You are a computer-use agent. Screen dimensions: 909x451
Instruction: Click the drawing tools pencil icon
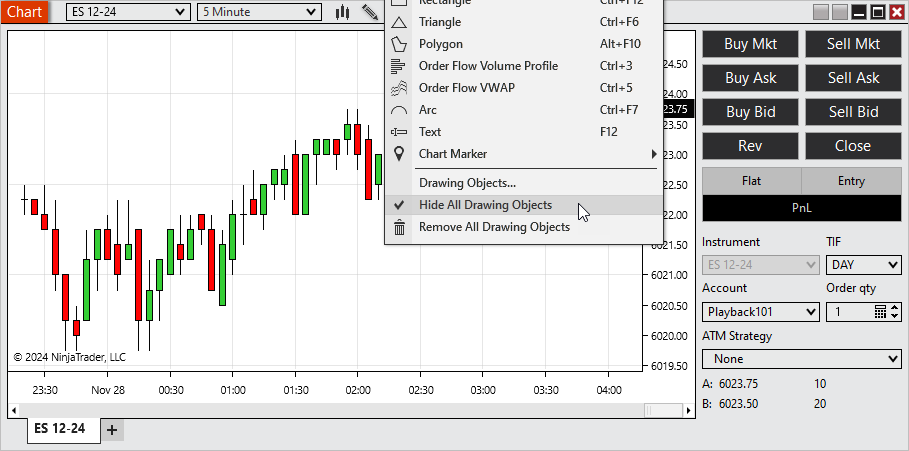370,12
